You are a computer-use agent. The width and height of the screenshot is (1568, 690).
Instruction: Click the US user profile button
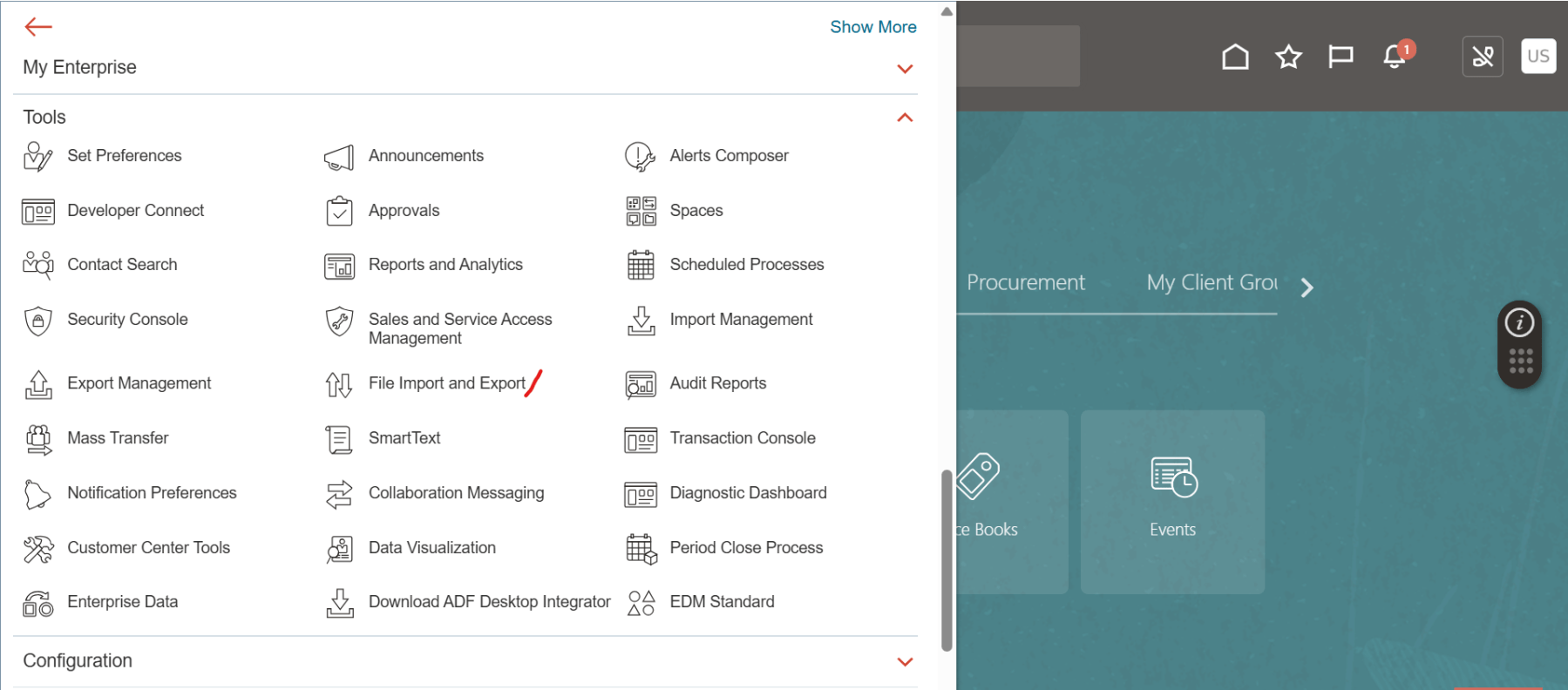(1537, 57)
